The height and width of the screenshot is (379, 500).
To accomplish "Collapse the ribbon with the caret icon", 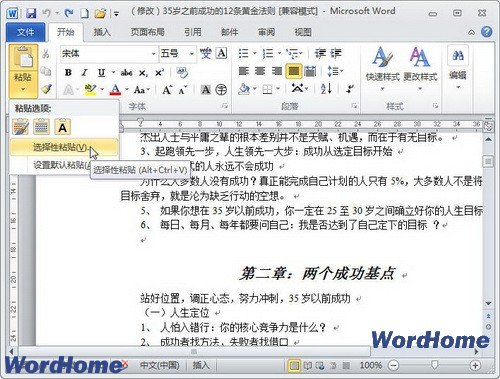I will click(x=471, y=32).
